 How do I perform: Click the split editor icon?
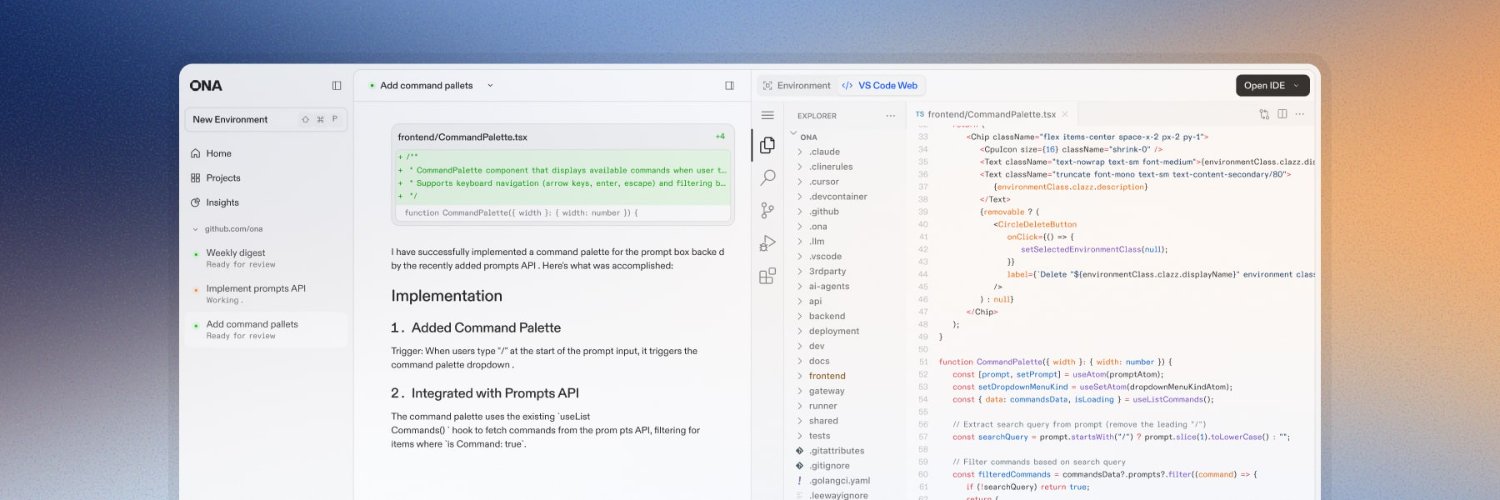1282,115
